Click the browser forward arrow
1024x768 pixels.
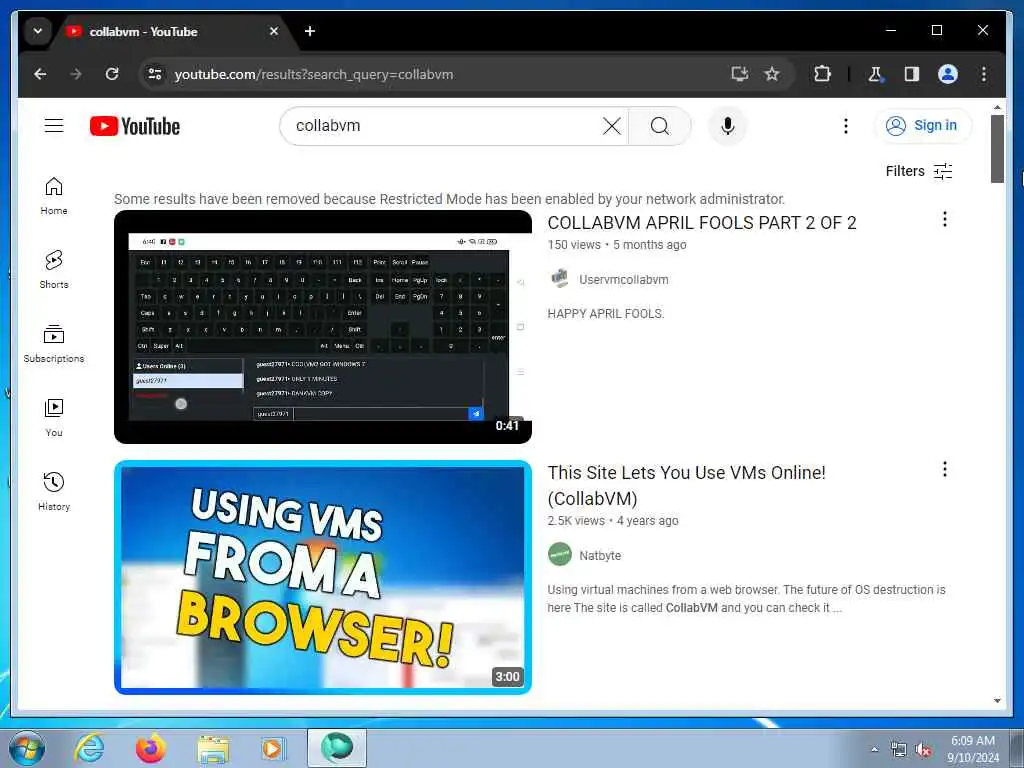coord(76,74)
